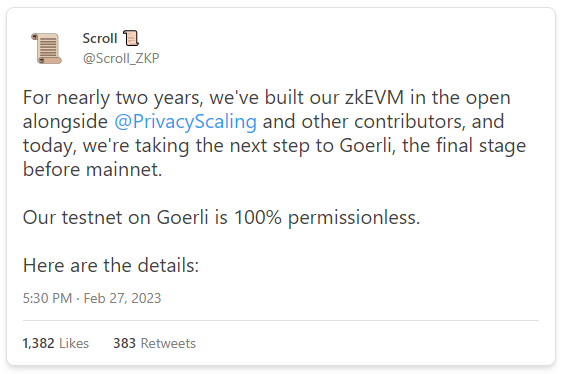Visit the @Scroll_ZKP handle
The image size is (563, 374).
click(121, 58)
